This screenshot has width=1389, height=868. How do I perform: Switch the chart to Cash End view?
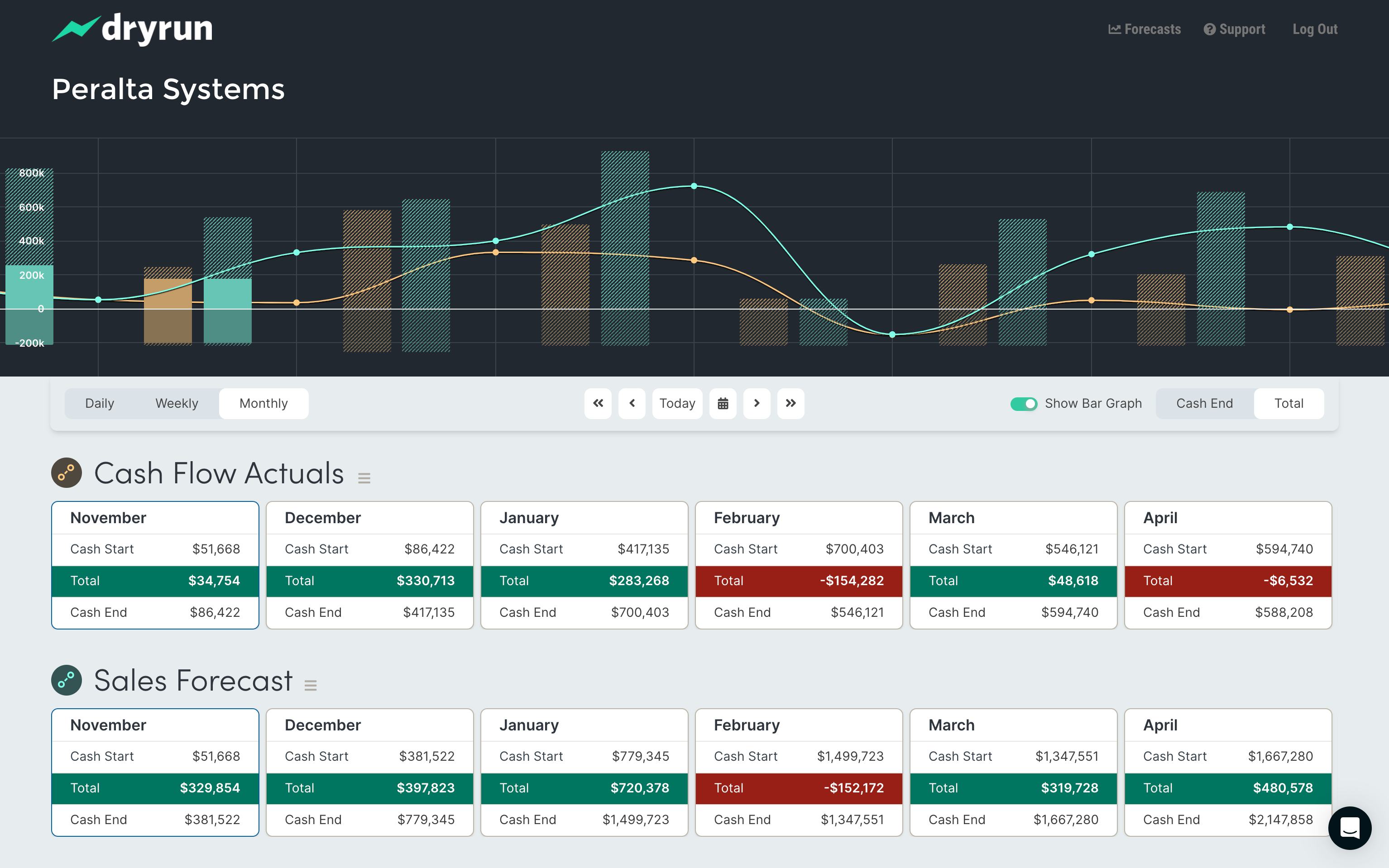[1204, 404]
